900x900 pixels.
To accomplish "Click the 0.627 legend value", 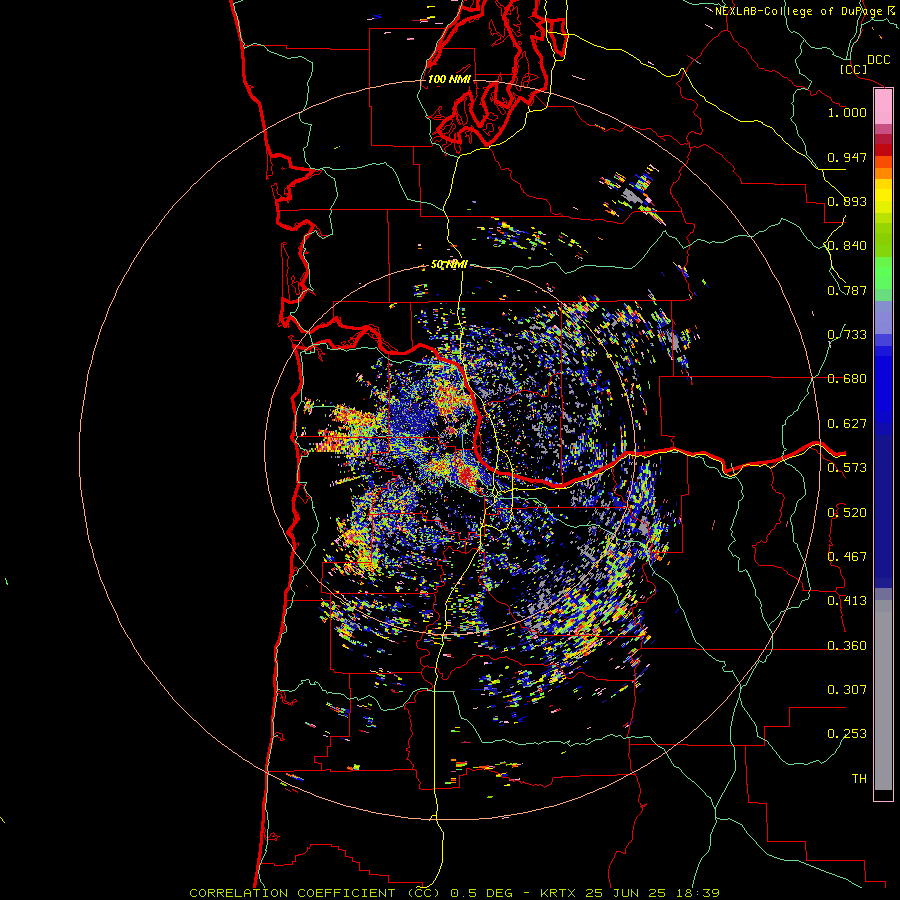I will click(847, 424).
